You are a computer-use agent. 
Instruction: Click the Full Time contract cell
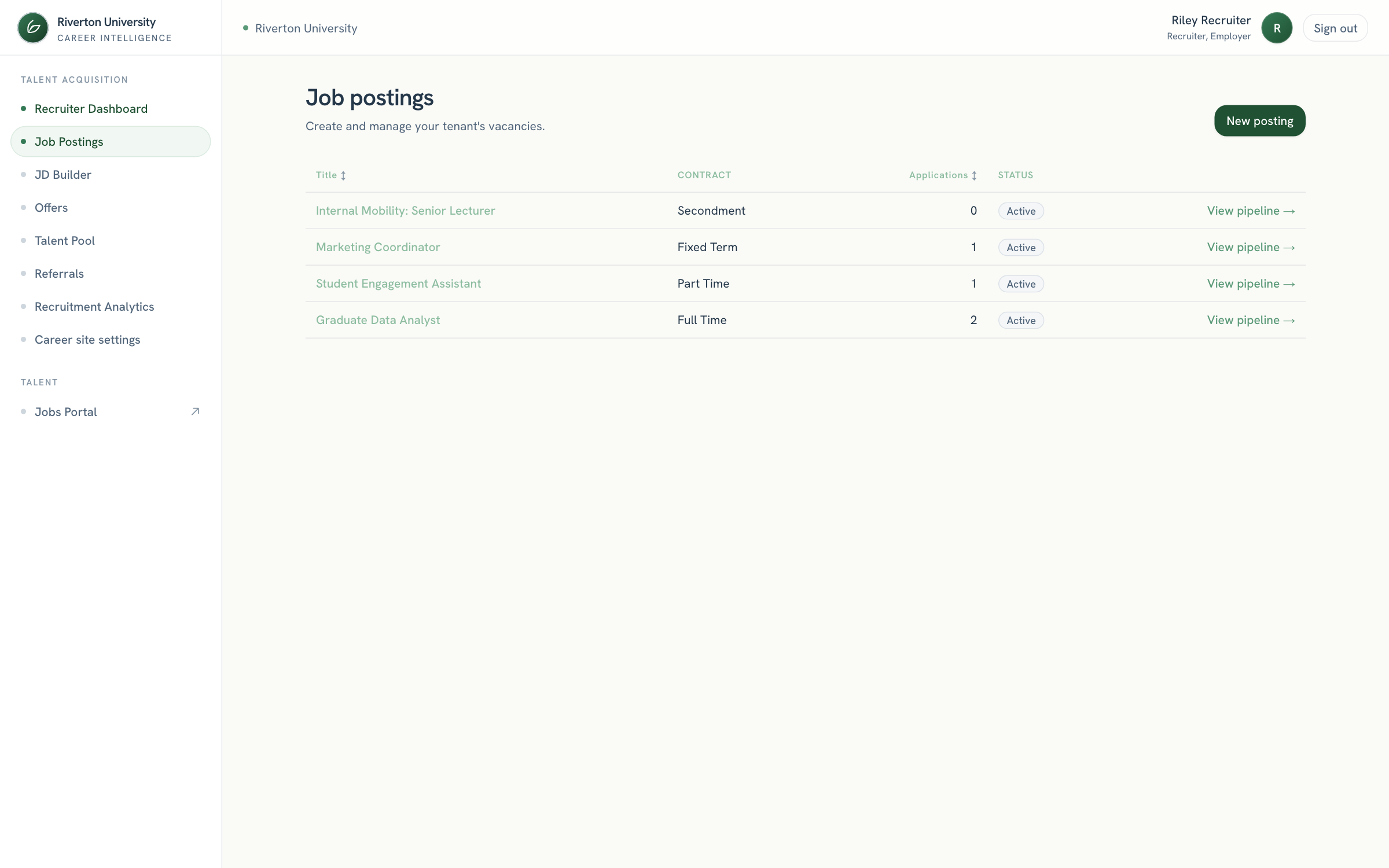(x=702, y=320)
